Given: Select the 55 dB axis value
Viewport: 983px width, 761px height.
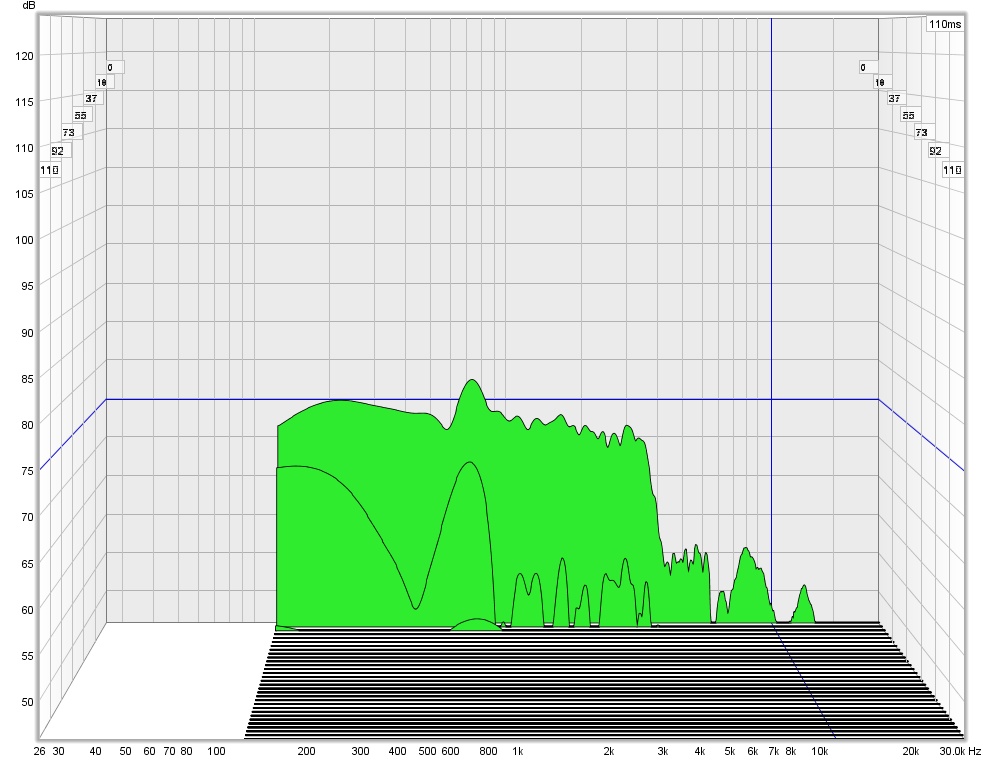Looking at the screenshot, I should (x=27, y=656).
